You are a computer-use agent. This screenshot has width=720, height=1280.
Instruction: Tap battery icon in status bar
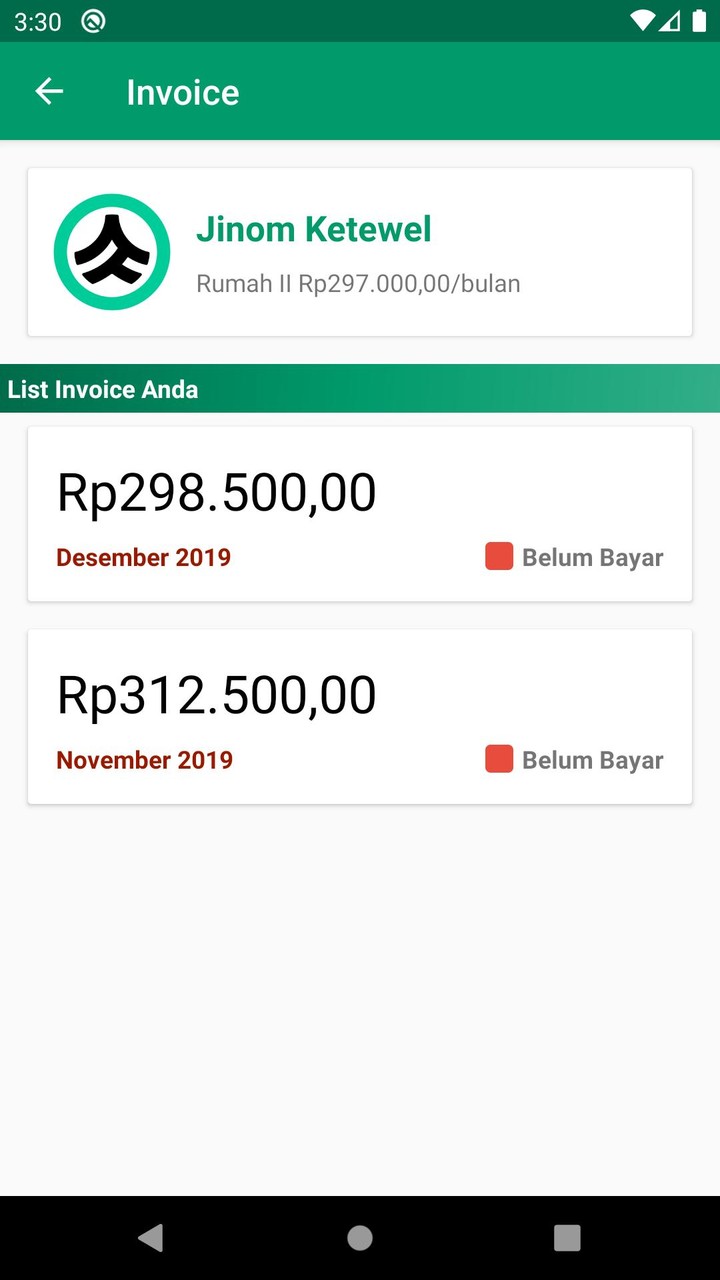(x=698, y=21)
